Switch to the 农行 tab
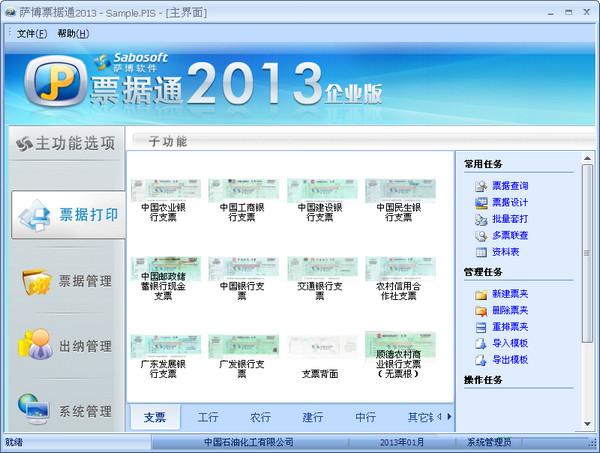The image size is (600, 453). (260, 417)
